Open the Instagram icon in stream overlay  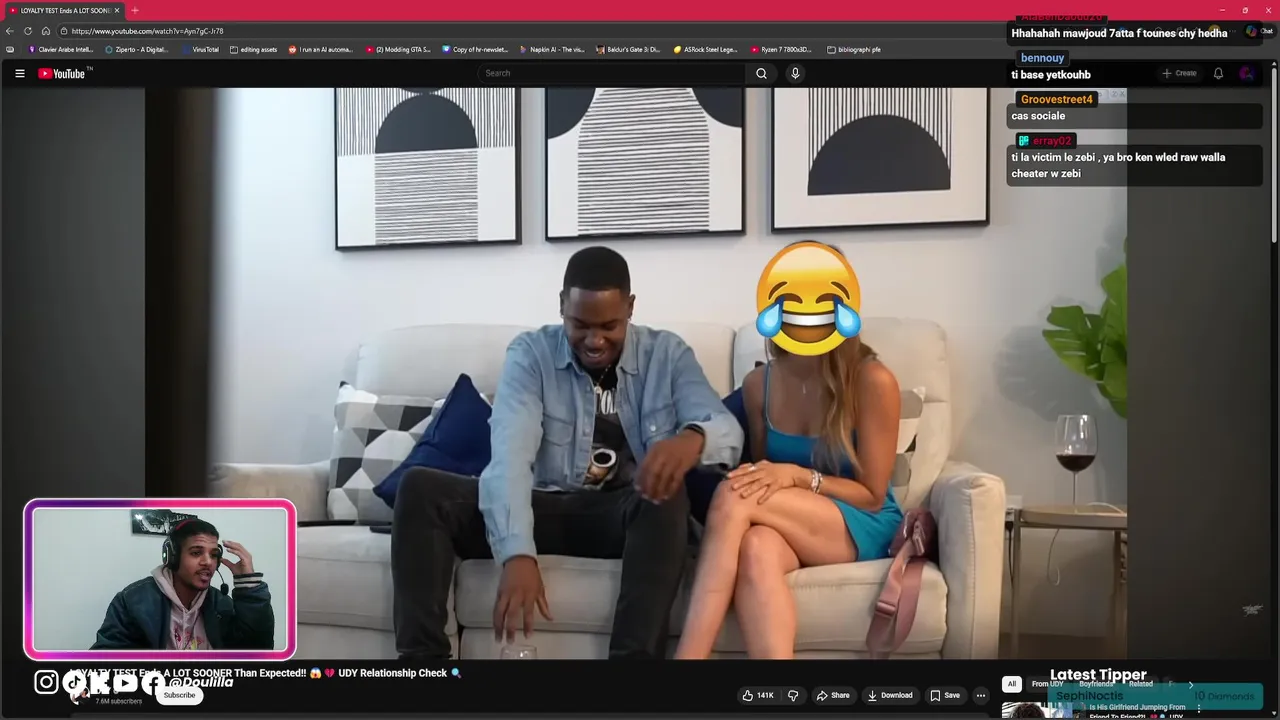[47, 682]
